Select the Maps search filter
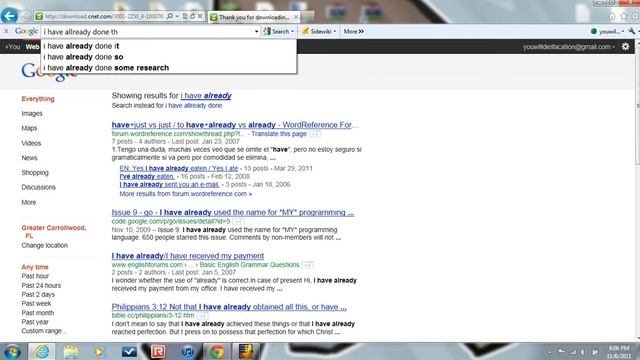Viewport: 640px width, 360px height. click(x=29, y=128)
